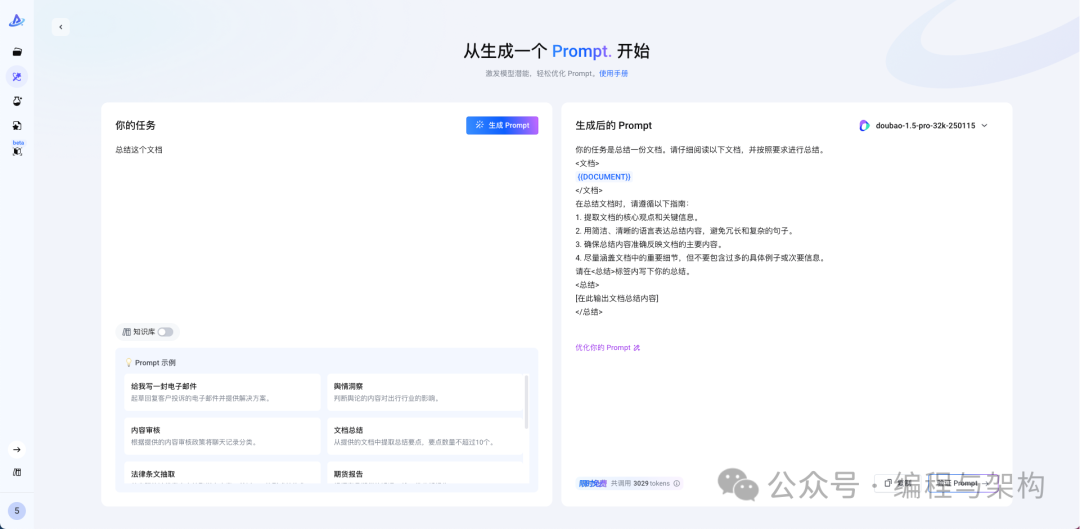Click the page title 从生成一个 Prompt. 开始
Image resolution: width=1080 pixels, height=529 pixels.
(x=556, y=51)
